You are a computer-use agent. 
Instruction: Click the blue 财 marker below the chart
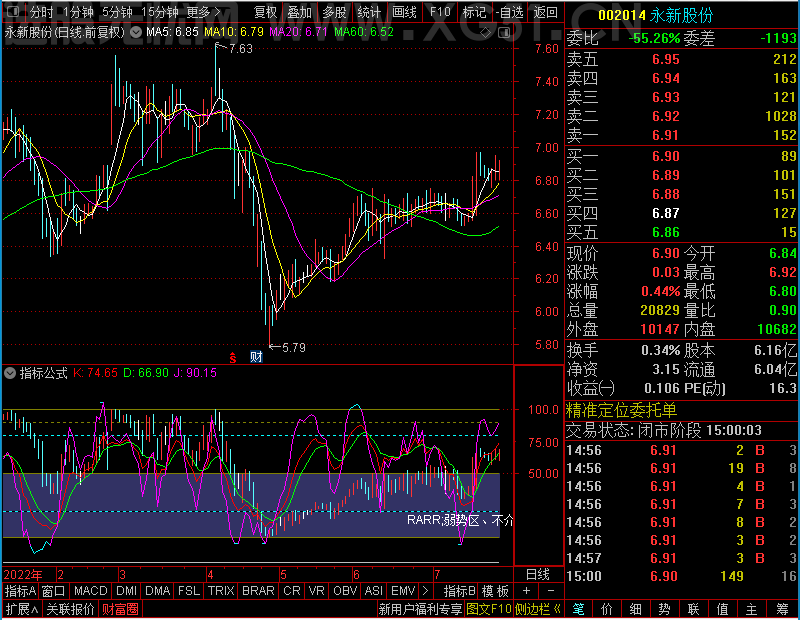tap(256, 357)
